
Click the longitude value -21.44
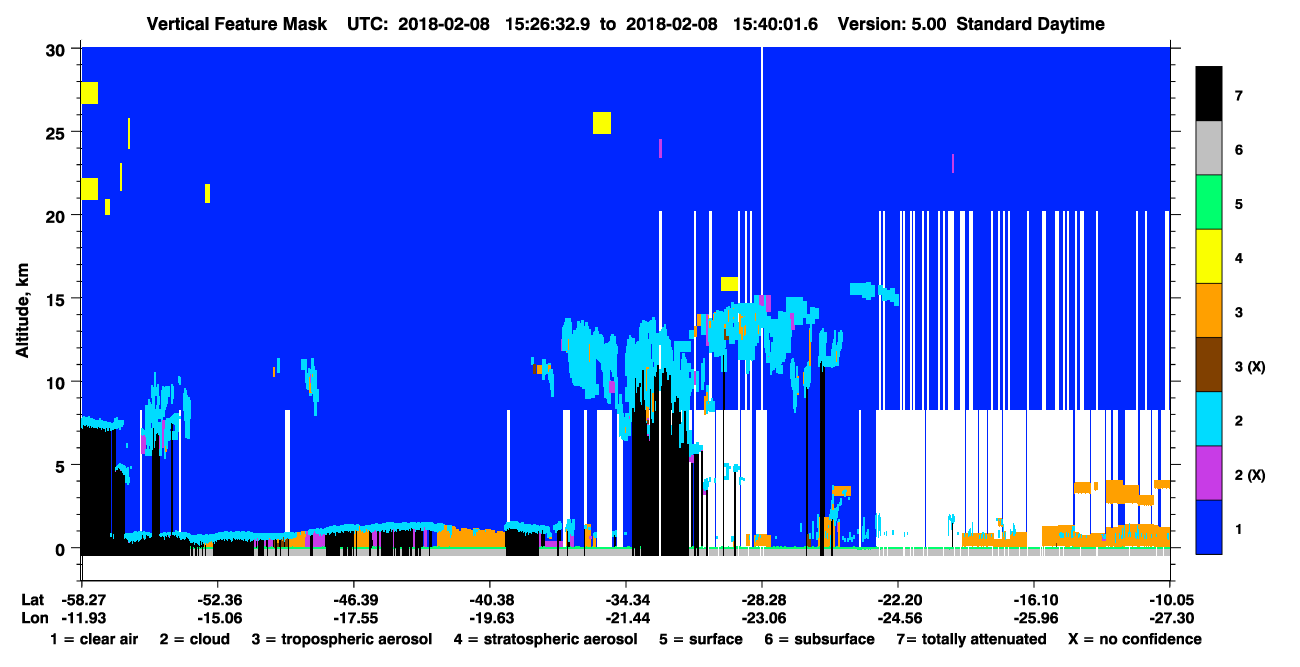pos(626,618)
